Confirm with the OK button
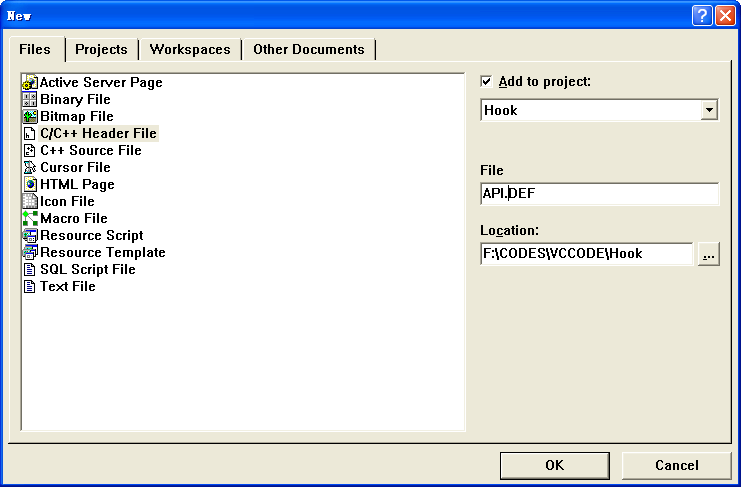The image size is (741, 487). [554, 465]
